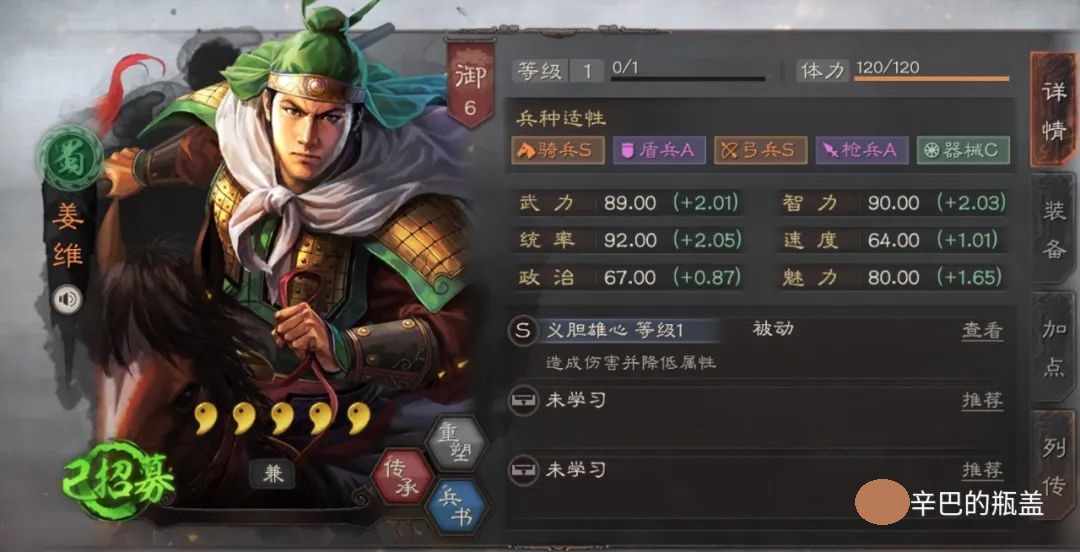Click 查看 for the 义胆雄心 skill
The image size is (1080, 552).
[x=982, y=331]
